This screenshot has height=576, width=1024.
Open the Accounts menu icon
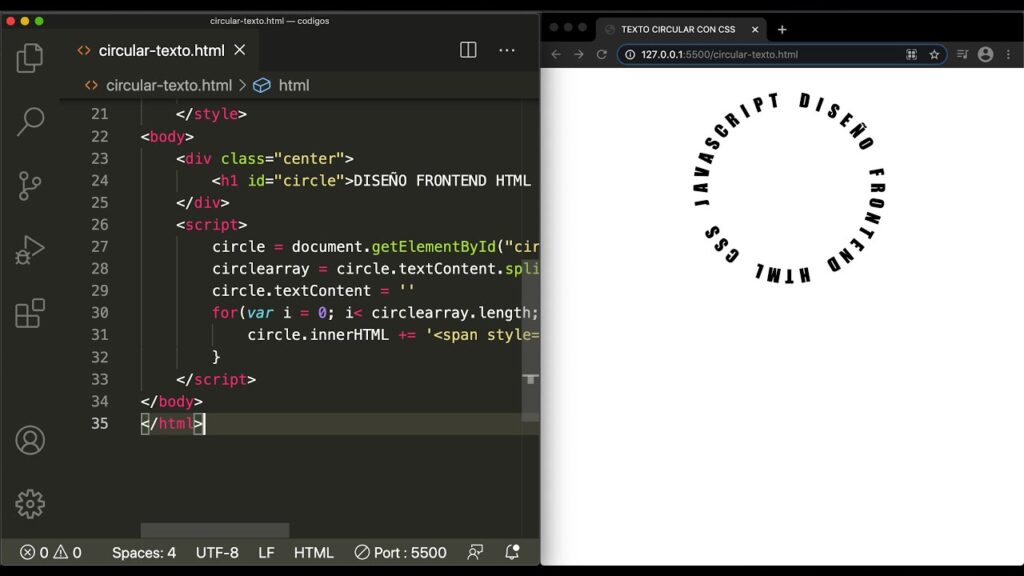coord(30,440)
